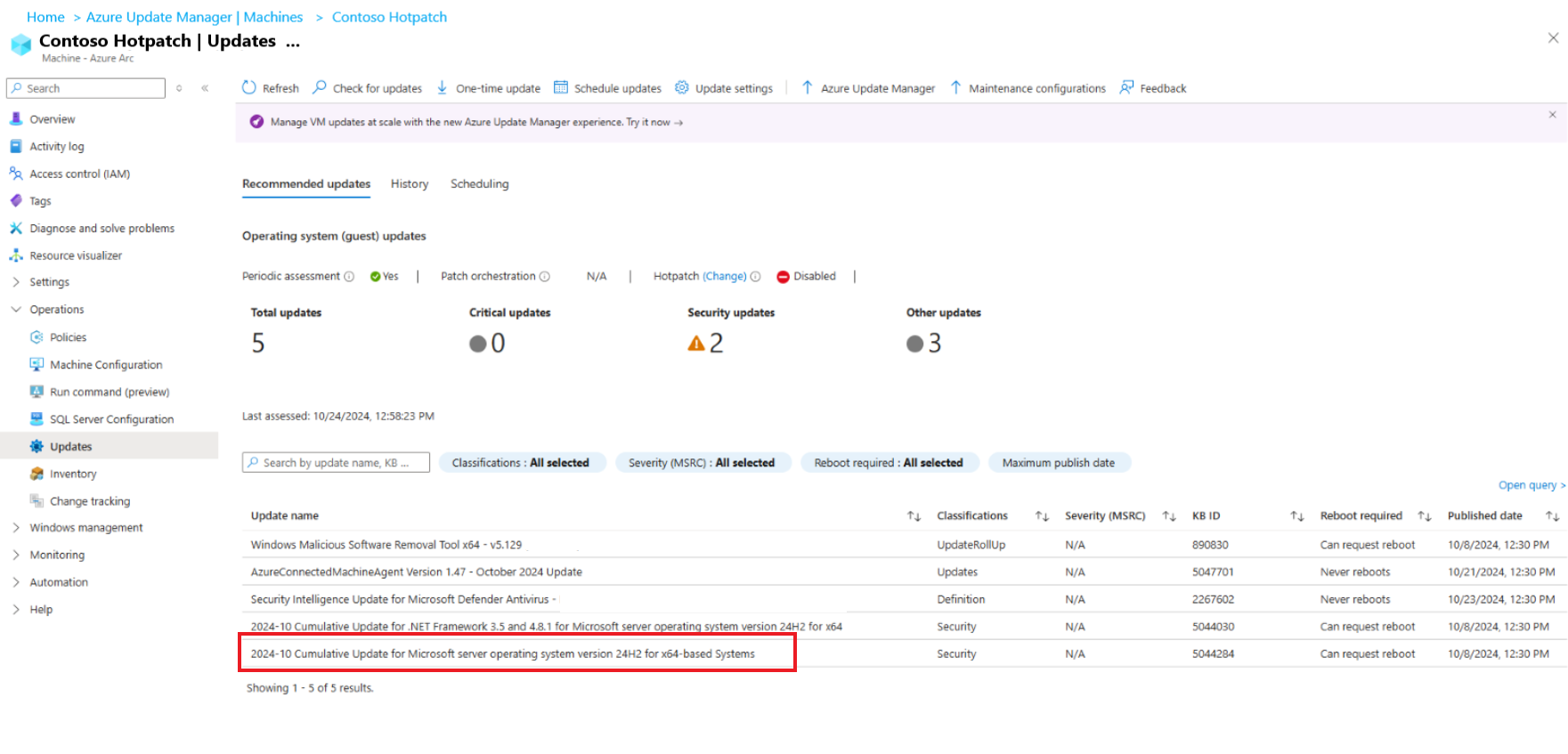
Task: Open Resource visualizer
Action: click(76, 255)
